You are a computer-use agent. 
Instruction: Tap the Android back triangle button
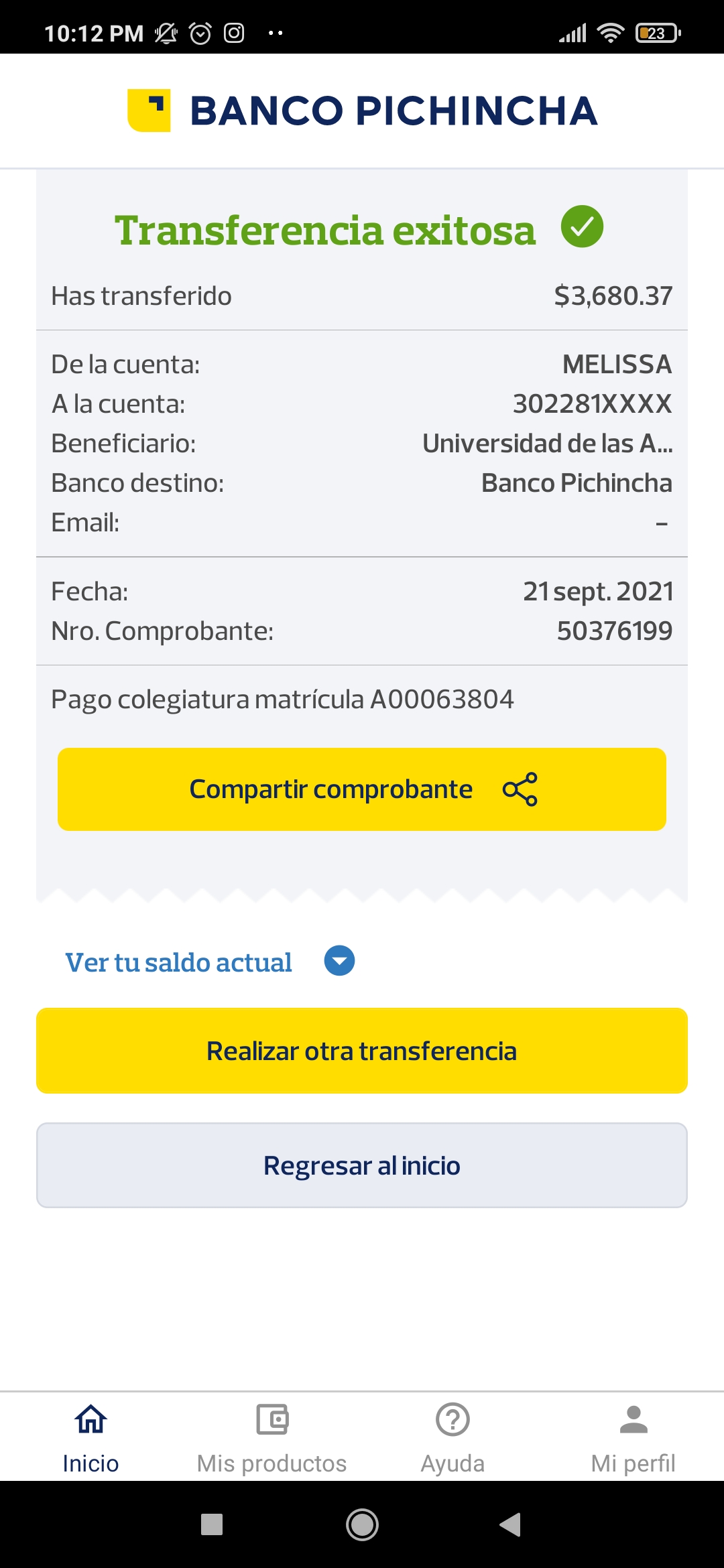(x=510, y=1524)
